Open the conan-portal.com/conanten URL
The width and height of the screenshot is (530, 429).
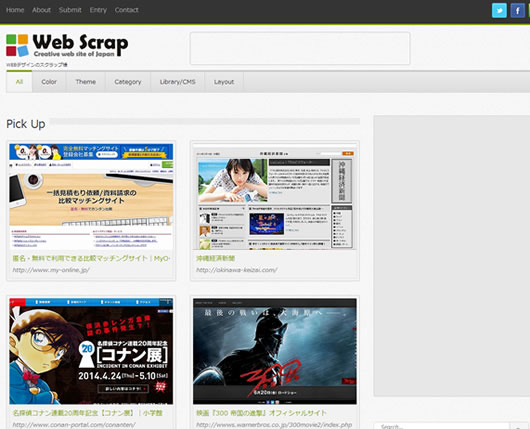click(x=74, y=425)
